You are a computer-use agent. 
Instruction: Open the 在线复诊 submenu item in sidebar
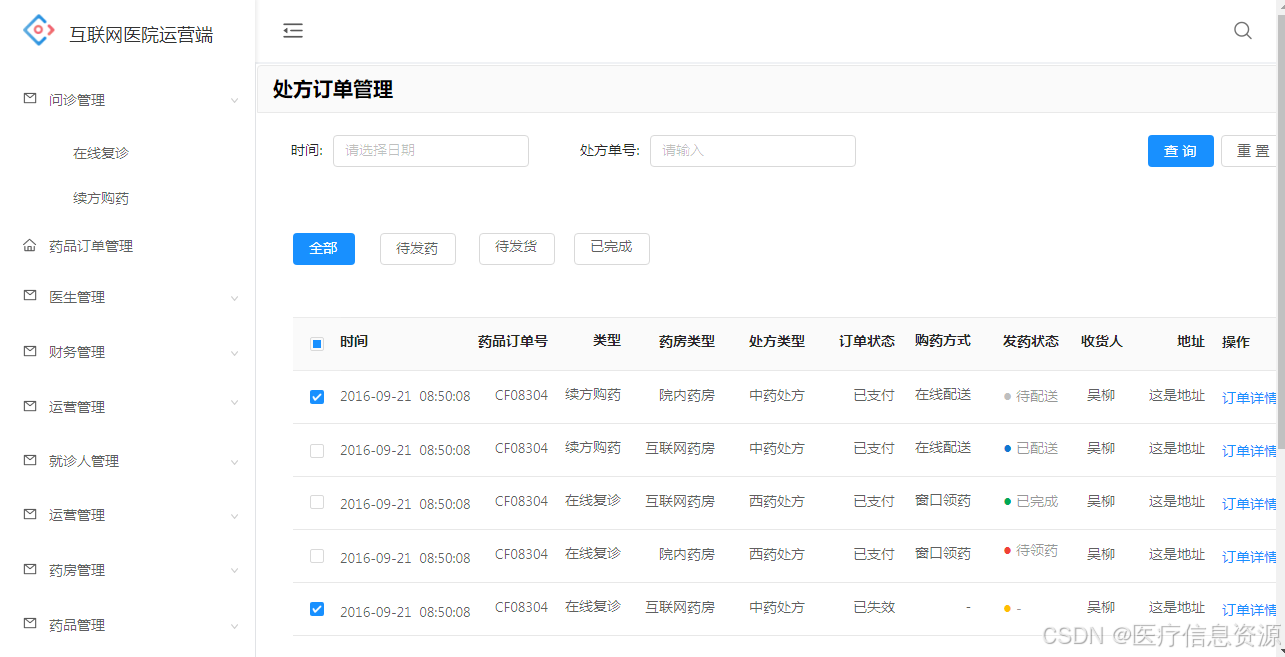pyautogui.click(x=101, y=153)
